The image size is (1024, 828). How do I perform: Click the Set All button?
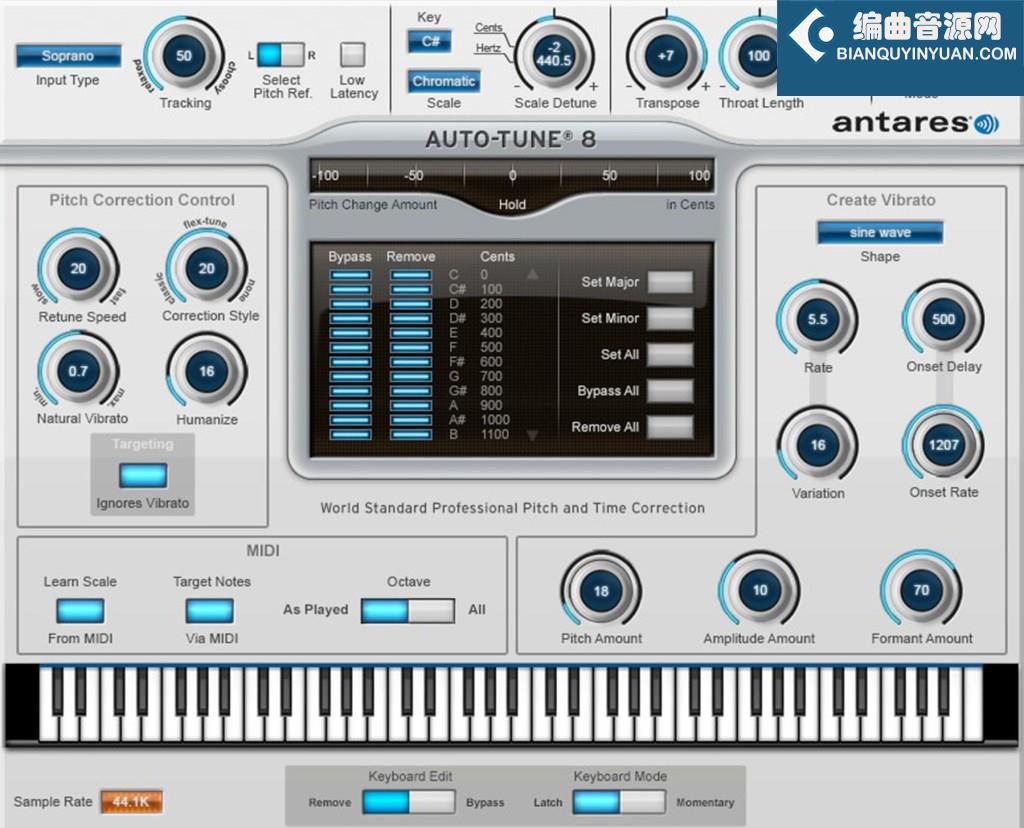click(x=670, y=355)
